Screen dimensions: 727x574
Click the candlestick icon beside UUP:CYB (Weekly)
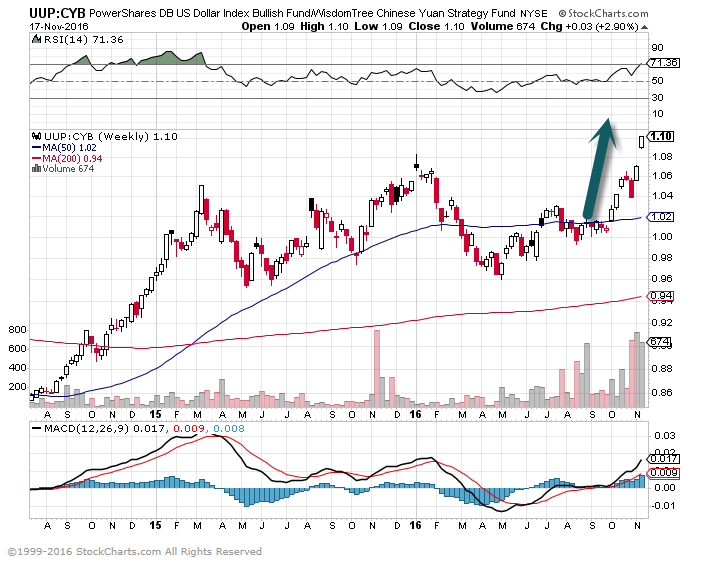36,136
